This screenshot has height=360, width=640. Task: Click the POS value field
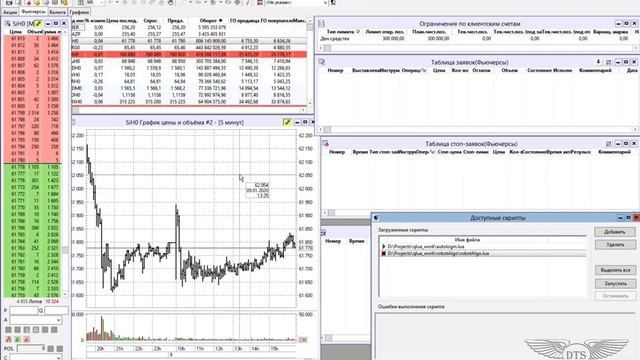click(x=31, y=349)
